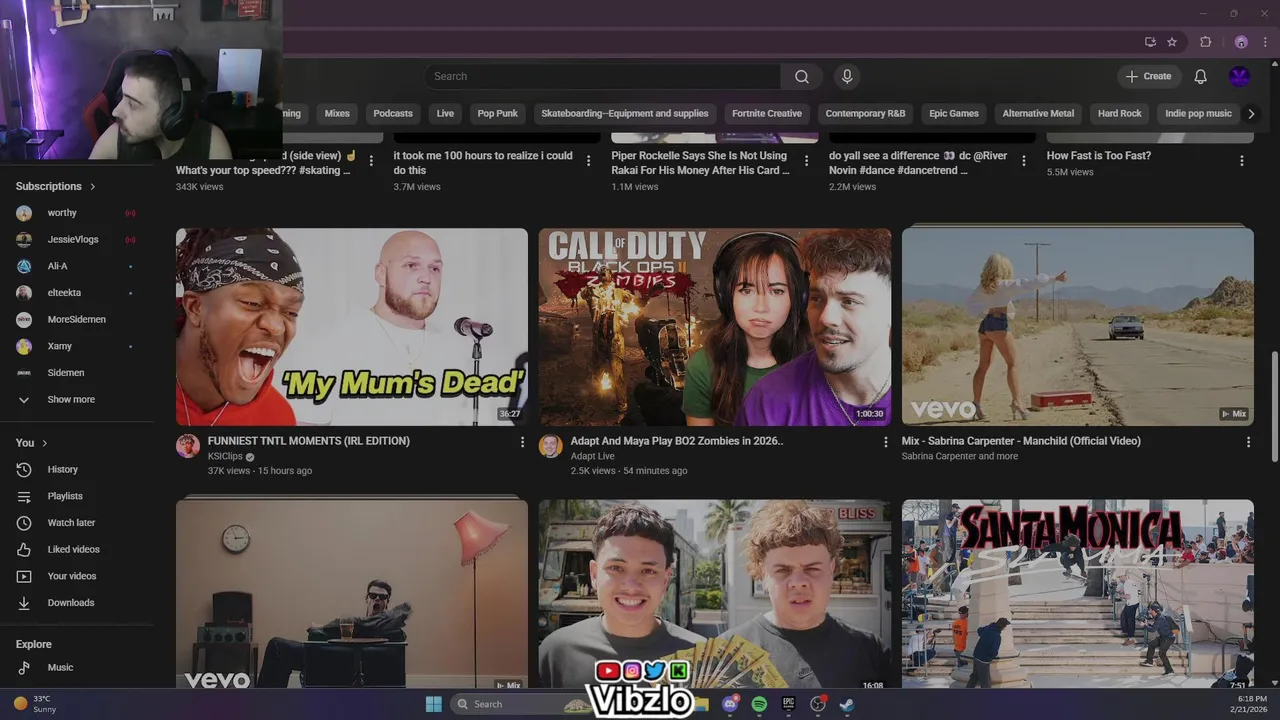Start voice search with microphone icon

pyautogui.click(x=847, y=76)
